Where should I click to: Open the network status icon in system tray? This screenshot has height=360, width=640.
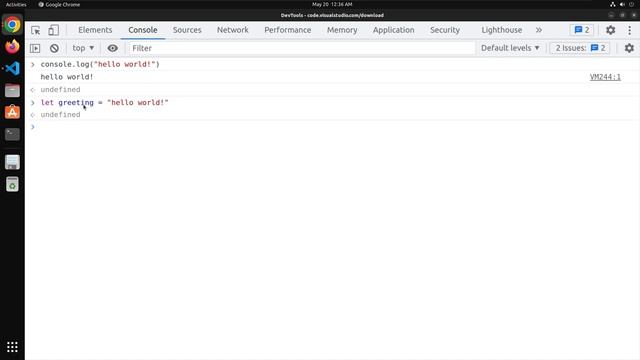pos(613,4)
